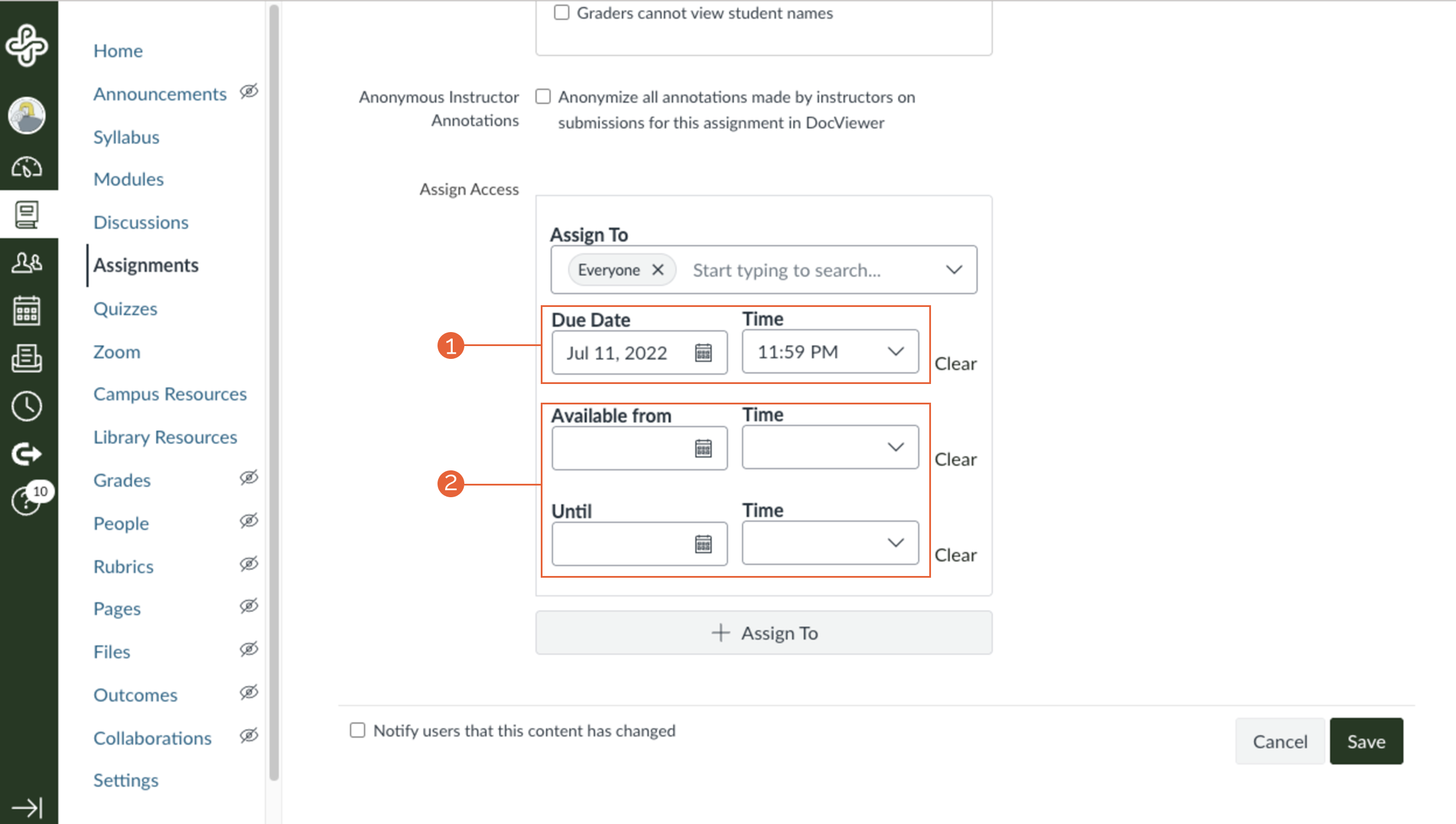Screen dimensions: 1456x824
Task: Open the History clock icon
Action: (x=27, y=406)
